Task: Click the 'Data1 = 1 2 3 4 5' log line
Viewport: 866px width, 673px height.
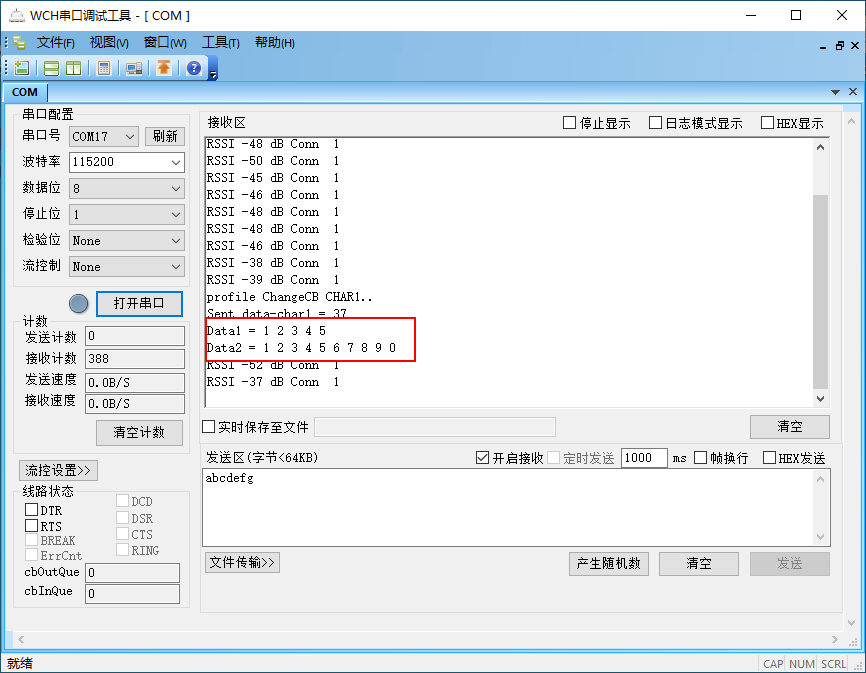Action: 266,331
